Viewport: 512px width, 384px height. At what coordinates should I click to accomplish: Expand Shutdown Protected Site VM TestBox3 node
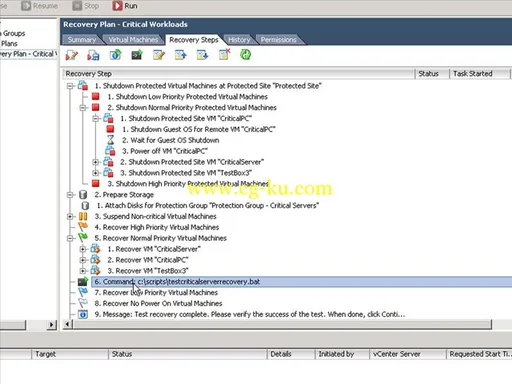[96, 173]
